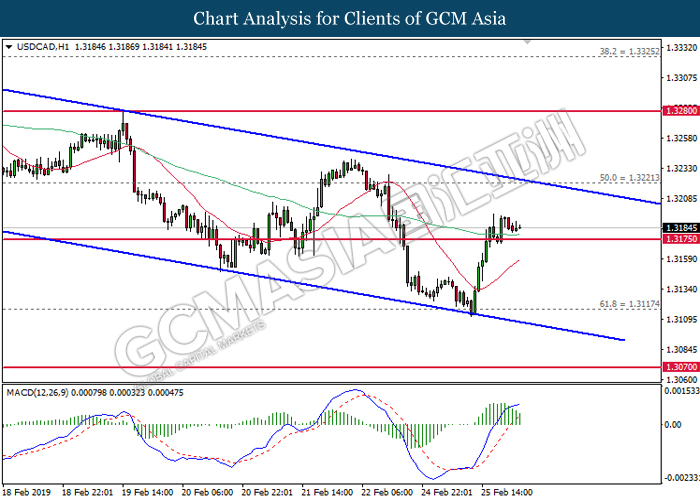Click the '21 Feb 14:00' time axis label
This screenshot has width=700, height=500.
(x=327, y=492)
